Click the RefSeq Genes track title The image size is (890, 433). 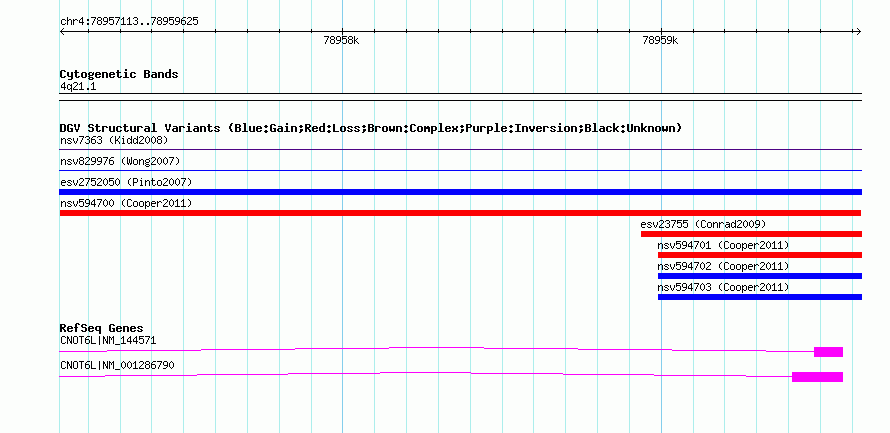[102, 328]
